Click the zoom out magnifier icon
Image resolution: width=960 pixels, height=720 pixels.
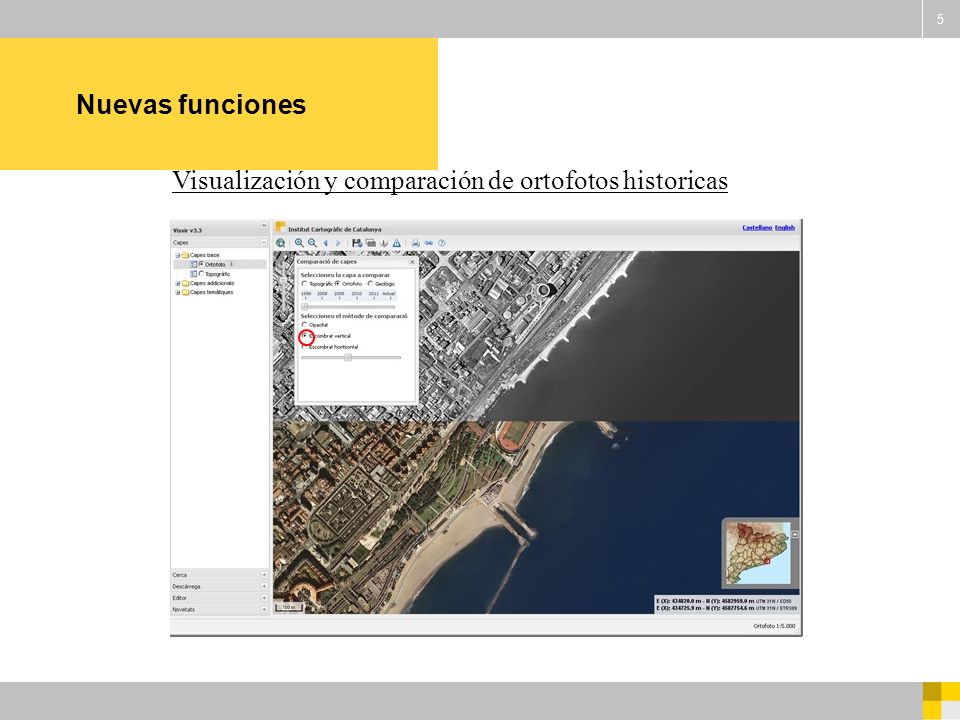312,243
